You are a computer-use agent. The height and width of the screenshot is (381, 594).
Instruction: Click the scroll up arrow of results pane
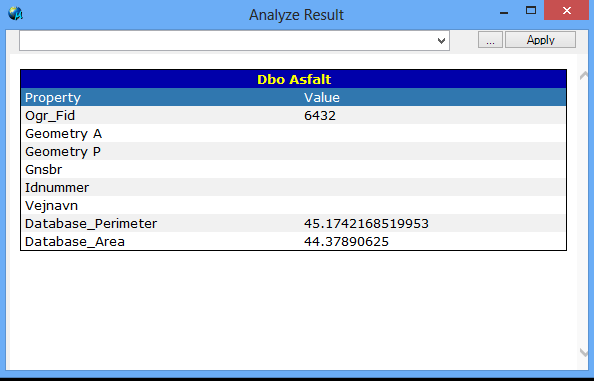click(584, 75)
